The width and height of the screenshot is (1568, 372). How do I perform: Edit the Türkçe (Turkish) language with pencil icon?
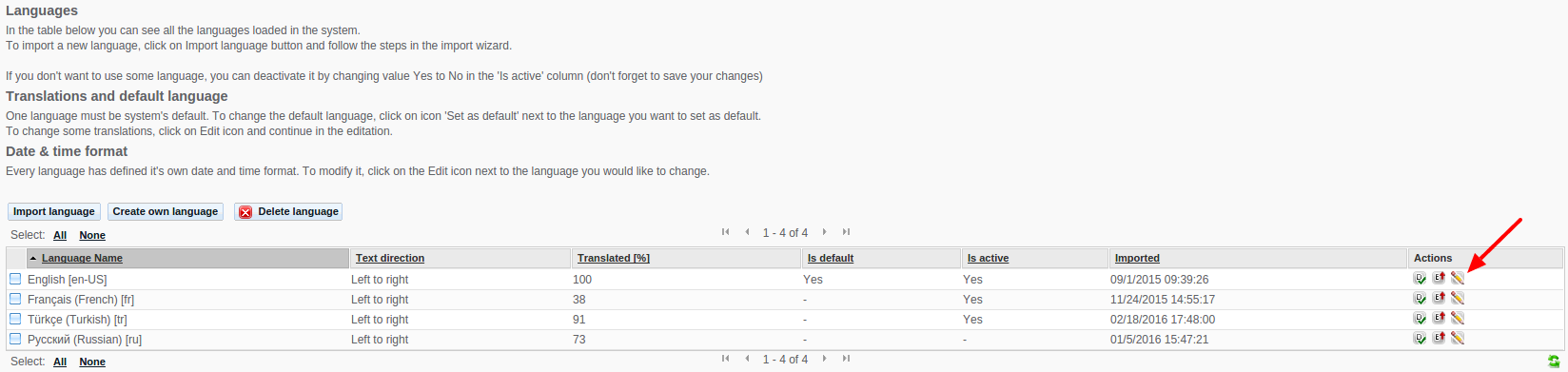click(1457, 318)
